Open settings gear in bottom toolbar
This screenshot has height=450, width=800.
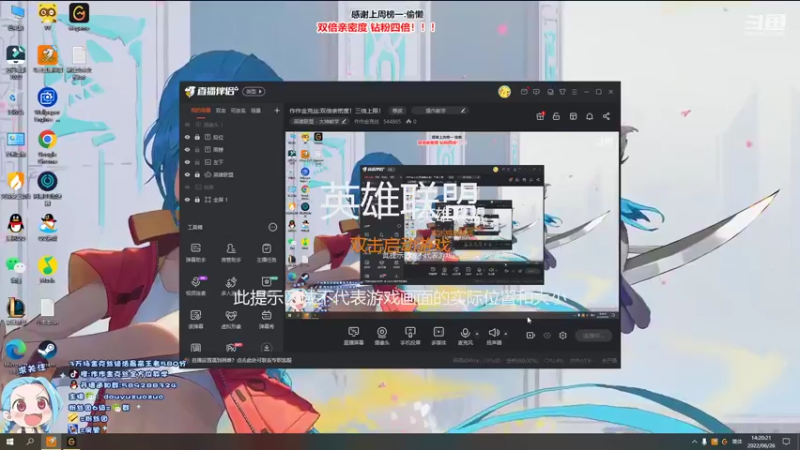point(563,335)
